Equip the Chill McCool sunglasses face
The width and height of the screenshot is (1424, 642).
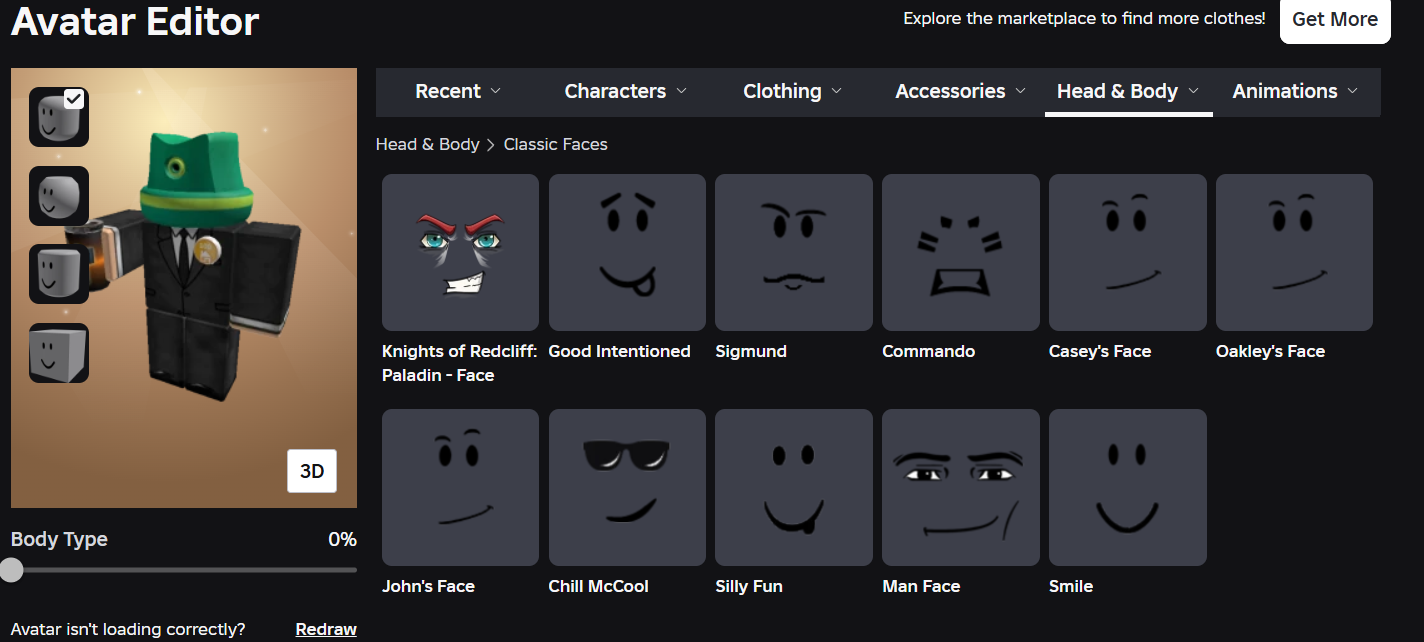pyautogui.click(x=627, y=487)
